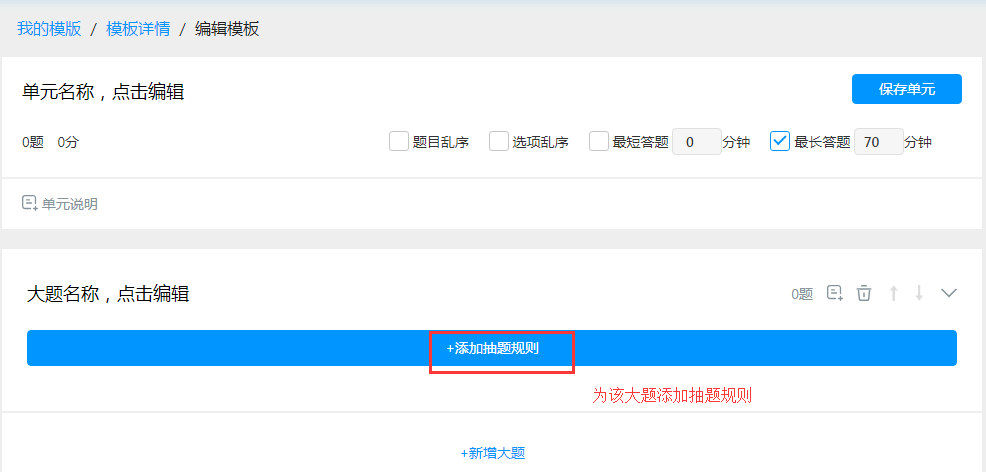
Task: Move the 大题 down with the arrow icon
Action: (919, 293)
